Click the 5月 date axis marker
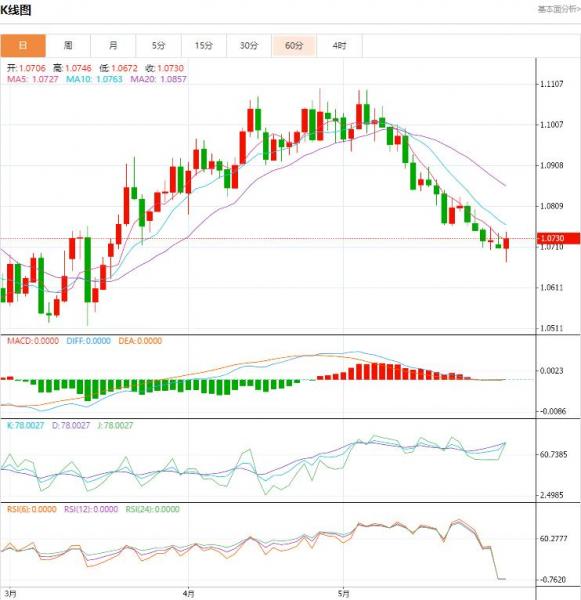 click(344, 594)
